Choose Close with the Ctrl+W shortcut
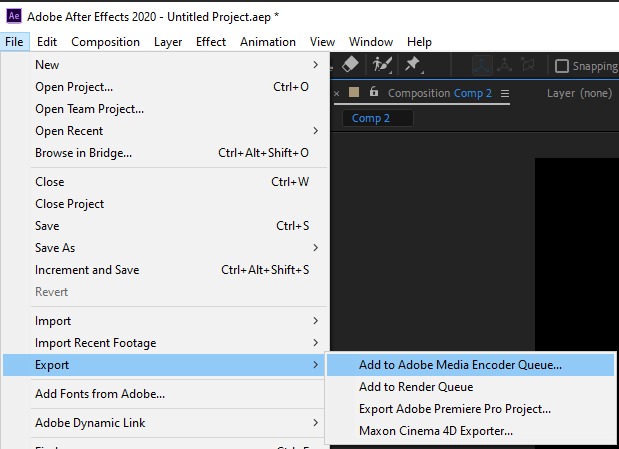Screen dimensions: 619x449 point(166,182)
